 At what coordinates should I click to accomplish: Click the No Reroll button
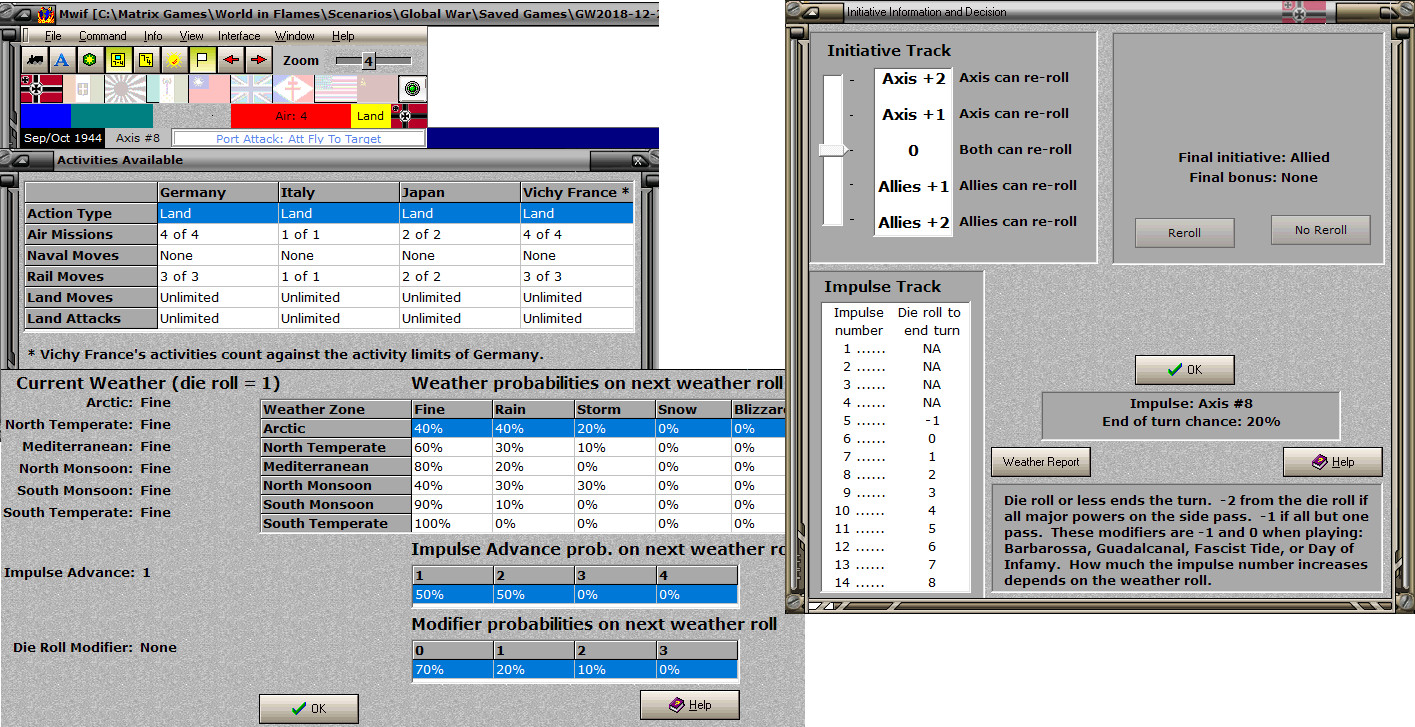(x=1320, y=230)
